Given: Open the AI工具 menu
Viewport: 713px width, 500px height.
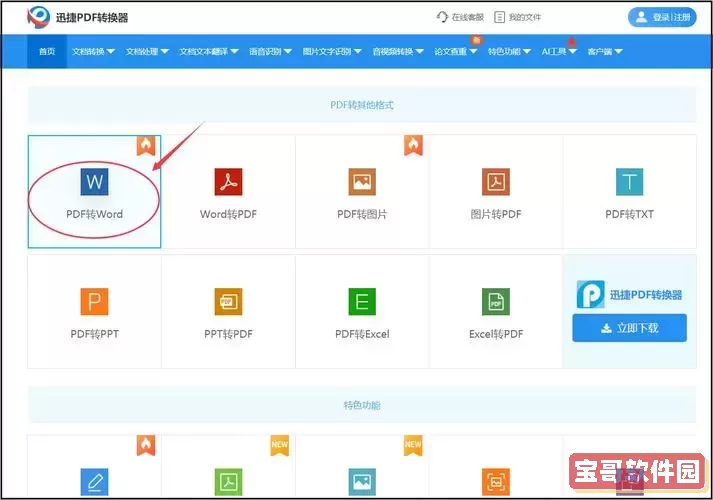Looking at the screenshot, I should (559, 51).
